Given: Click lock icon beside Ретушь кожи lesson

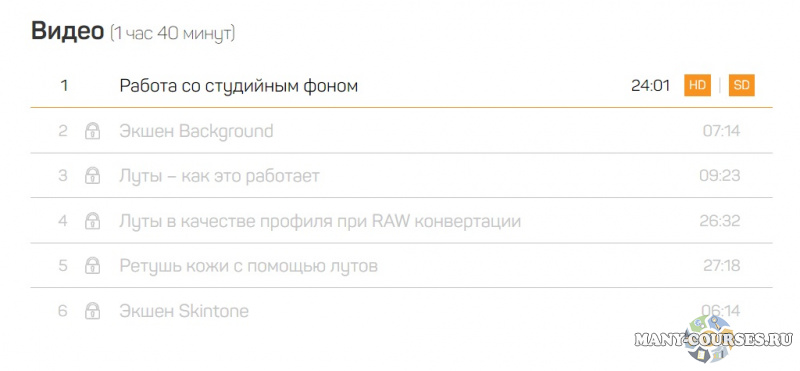Looking at the screenshot, I should [x=92, y=266].
